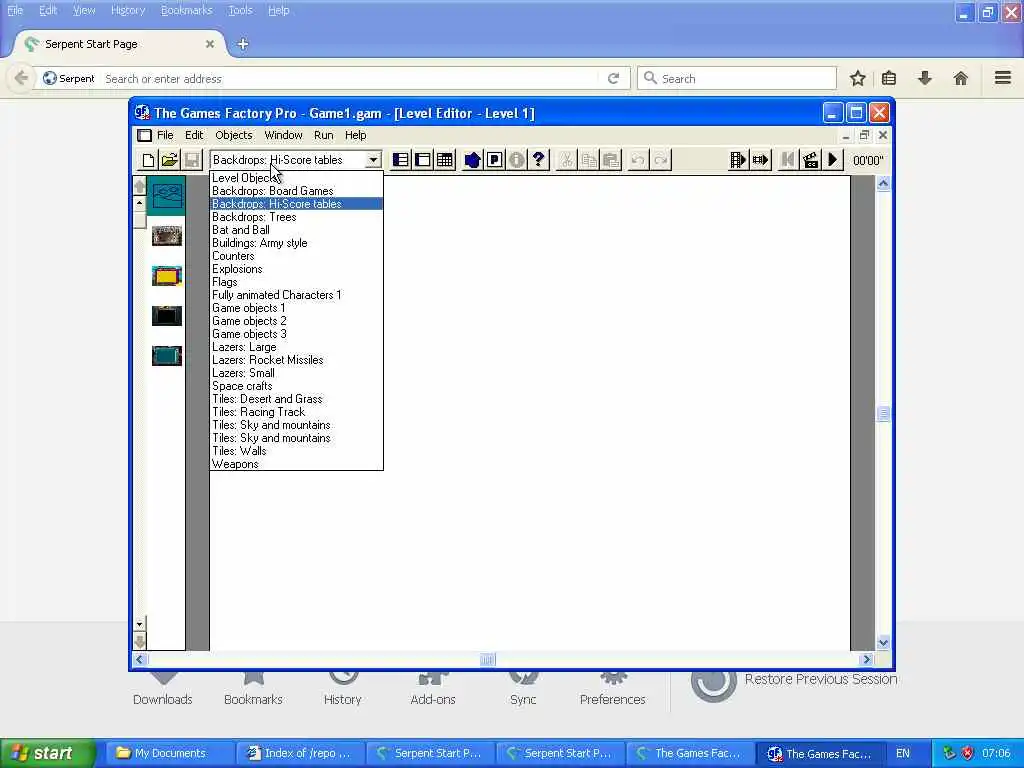Click the browser home icon
The width and height of the screenshot is (1024, 768).
point(961,79)
